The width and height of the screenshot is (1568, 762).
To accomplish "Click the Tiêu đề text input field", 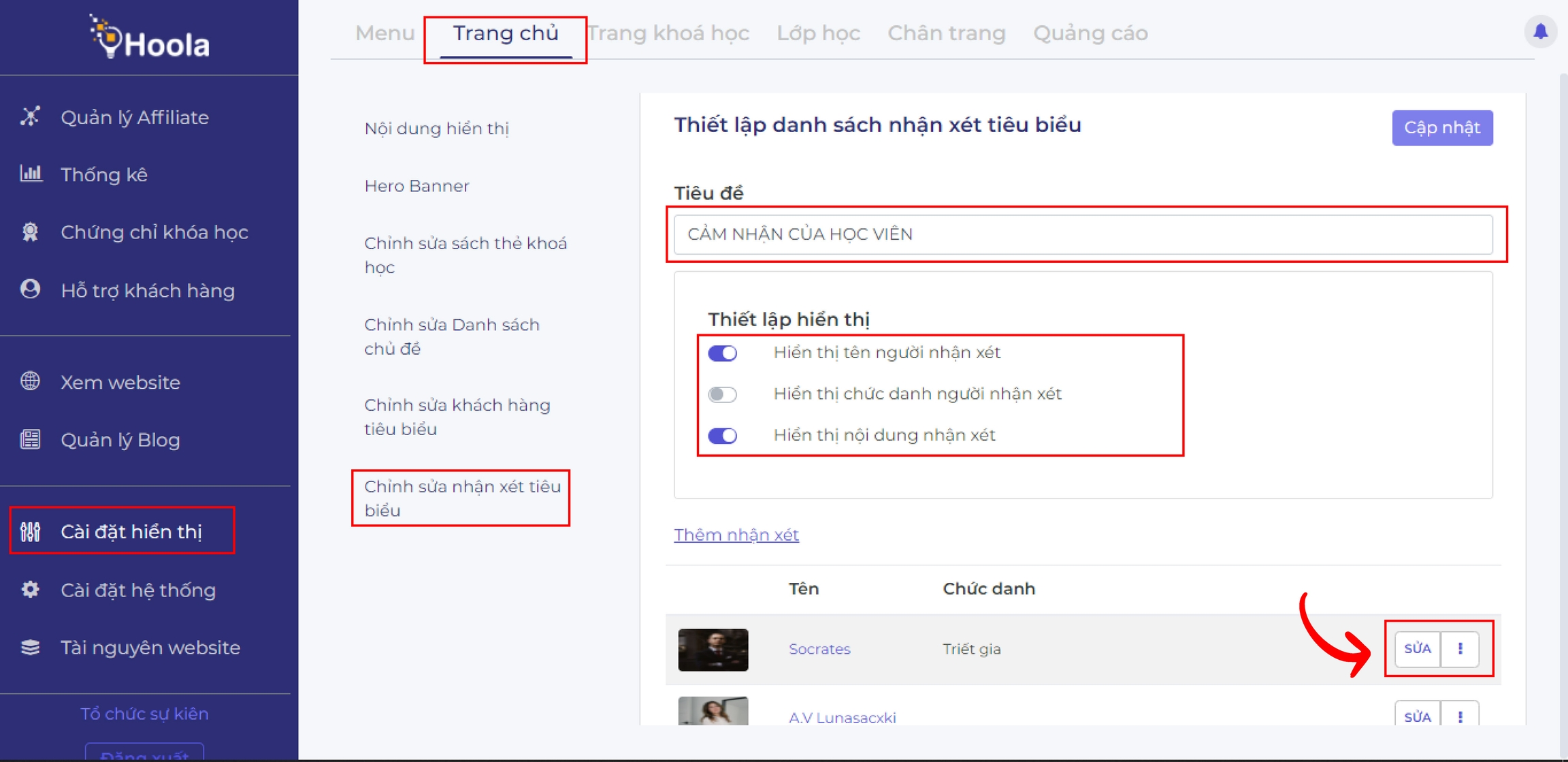I will (x=1082, y=234).
